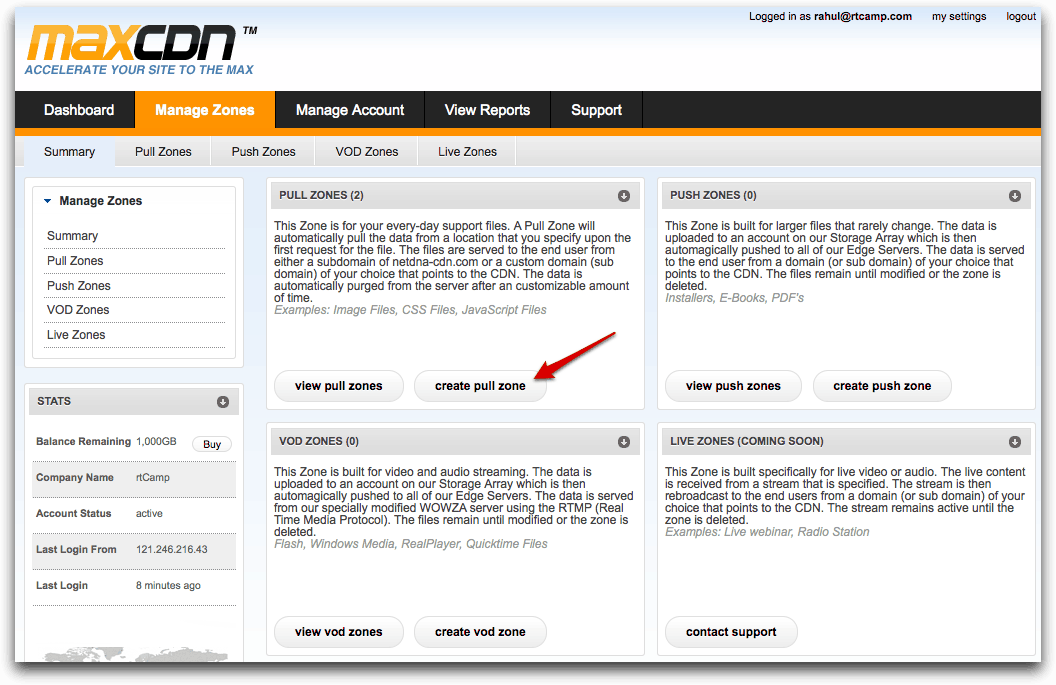1056x685 pixels.
Task: Open VOD Zones in the sidebar list
Action: click(77, 310)
